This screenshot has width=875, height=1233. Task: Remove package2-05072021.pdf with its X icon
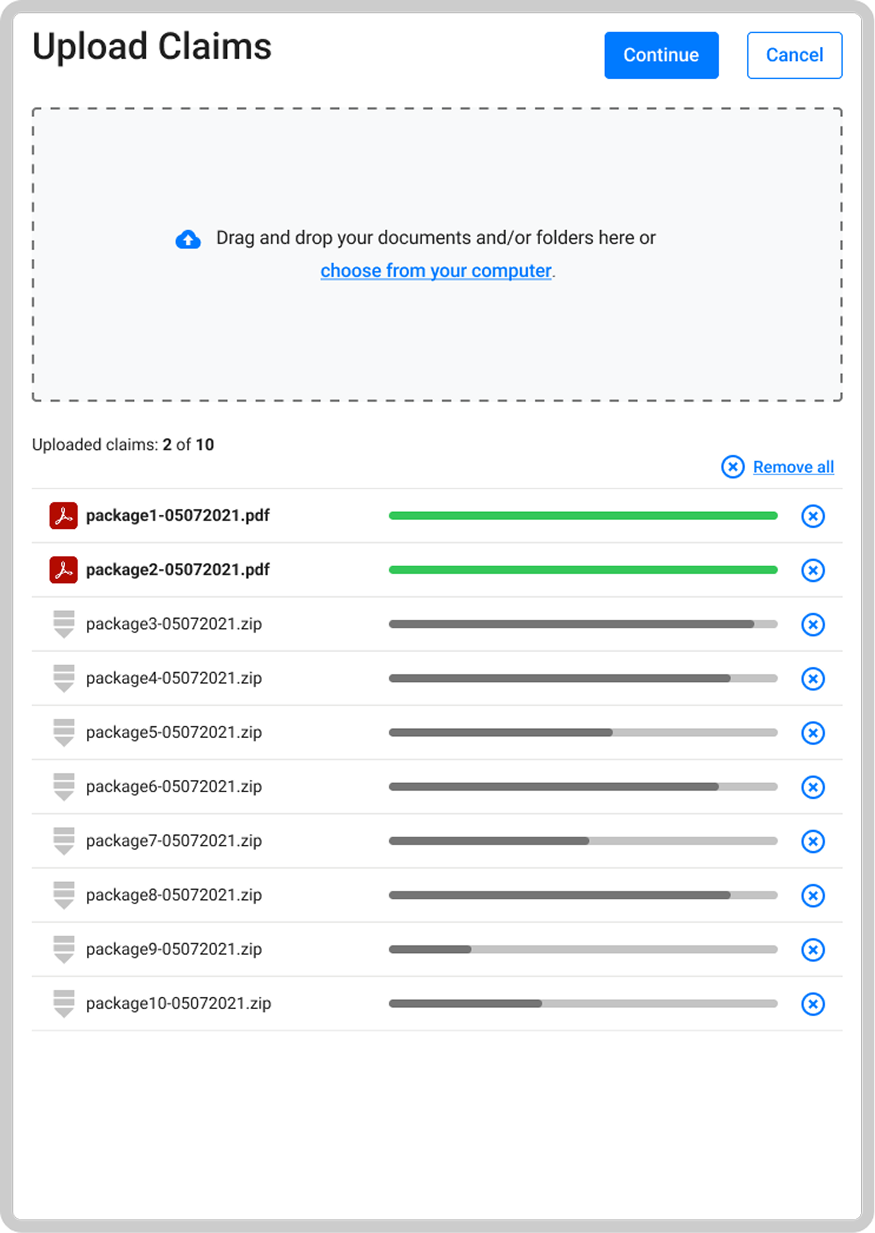tap(813, 570)
